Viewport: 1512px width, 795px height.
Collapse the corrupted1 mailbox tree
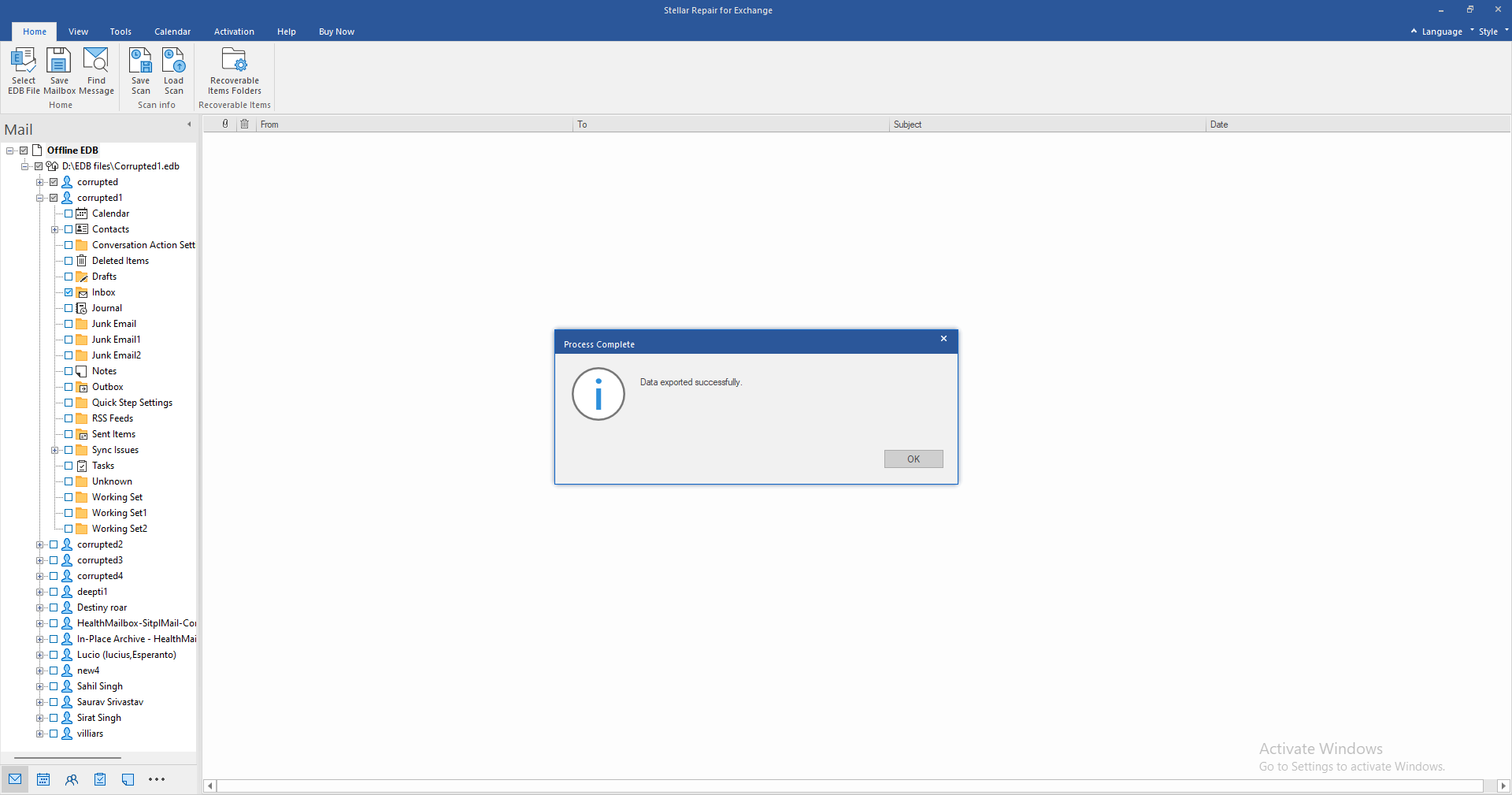[x=39, y=198]
